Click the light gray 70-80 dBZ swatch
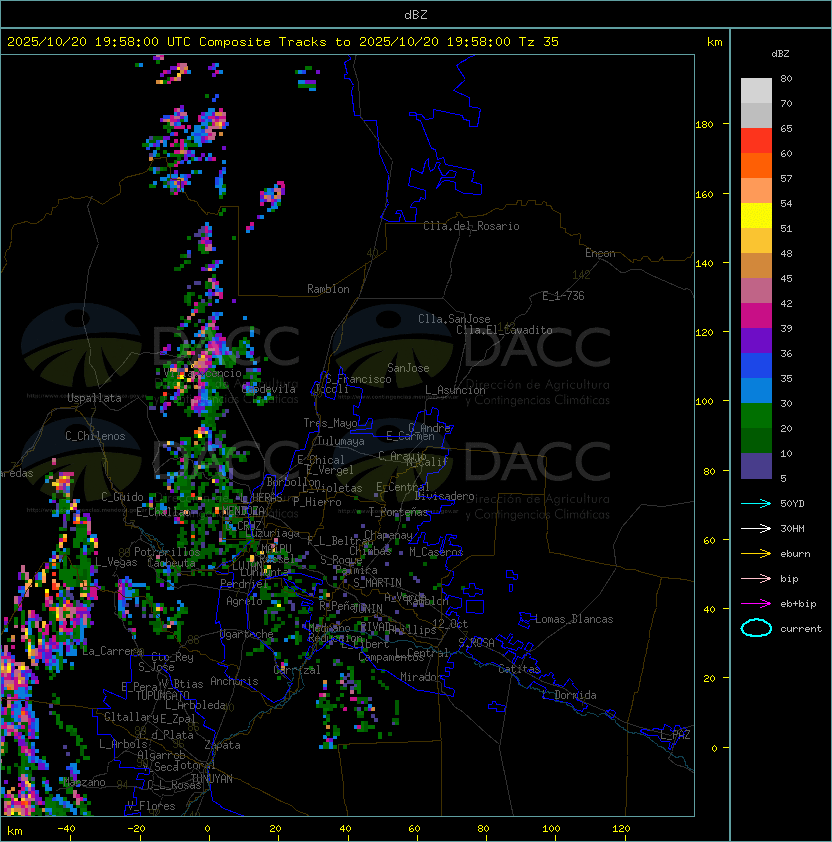Screen dimensions: 832x842 (756, 91)
